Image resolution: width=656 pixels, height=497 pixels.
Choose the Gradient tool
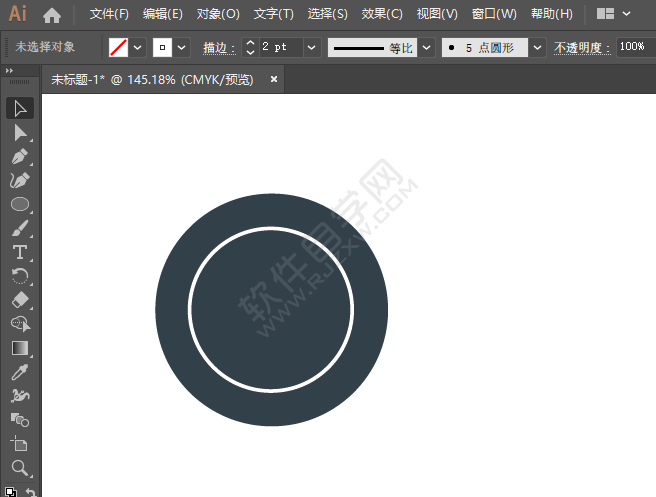19,348
